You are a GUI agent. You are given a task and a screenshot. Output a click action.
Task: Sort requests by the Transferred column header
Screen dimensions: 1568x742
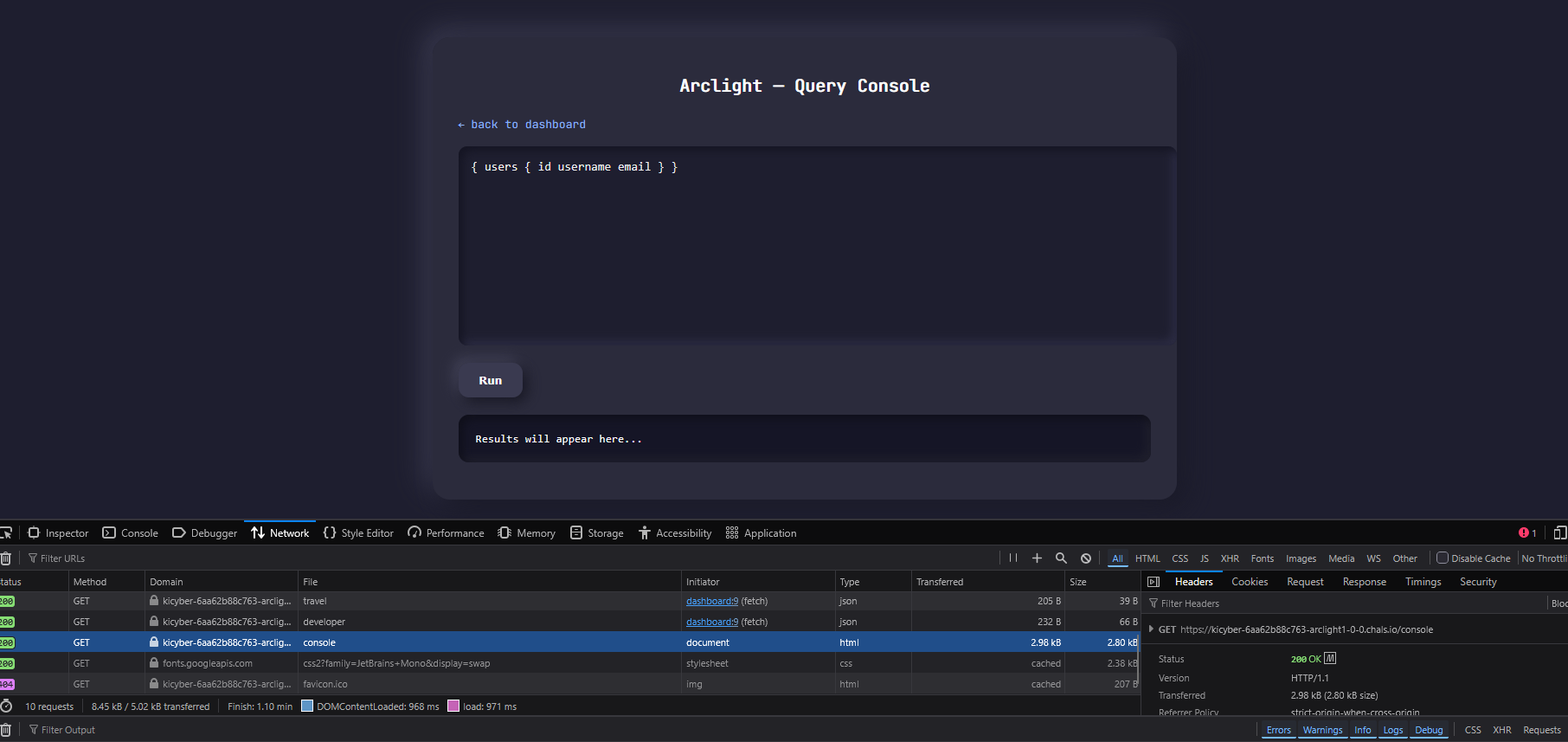tap(987, 582)
